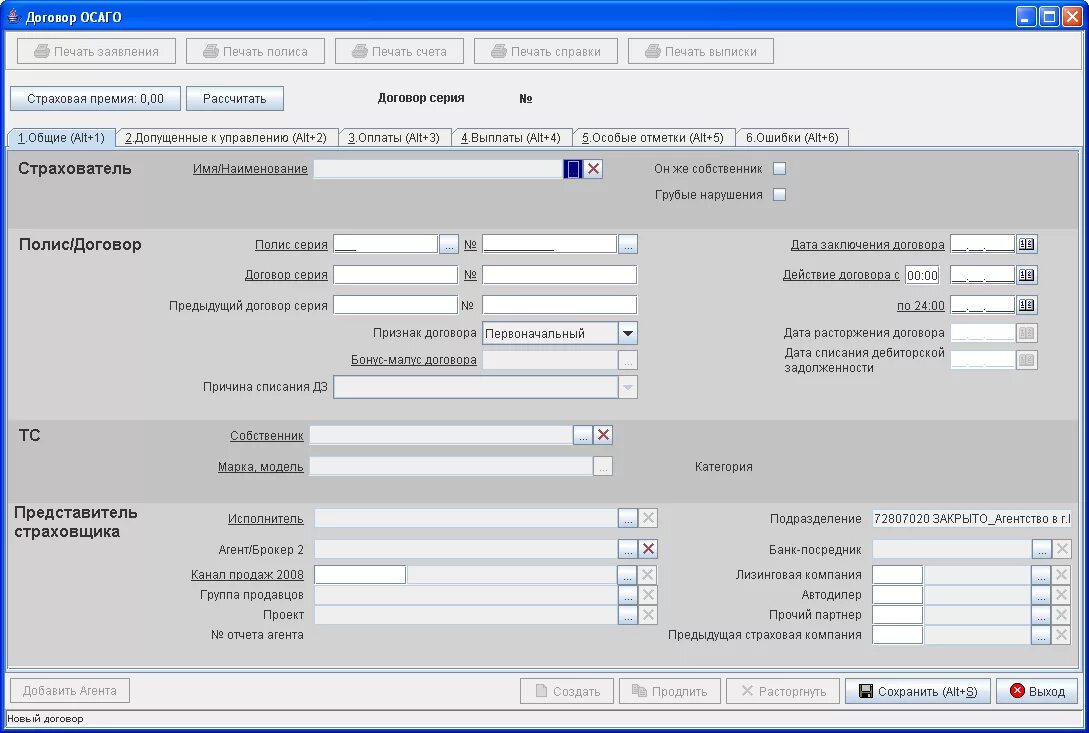Image resolution: width=1089 pixels, height=733 pixels.
Task: Click Печать заявления button
Action: point(97,51)
